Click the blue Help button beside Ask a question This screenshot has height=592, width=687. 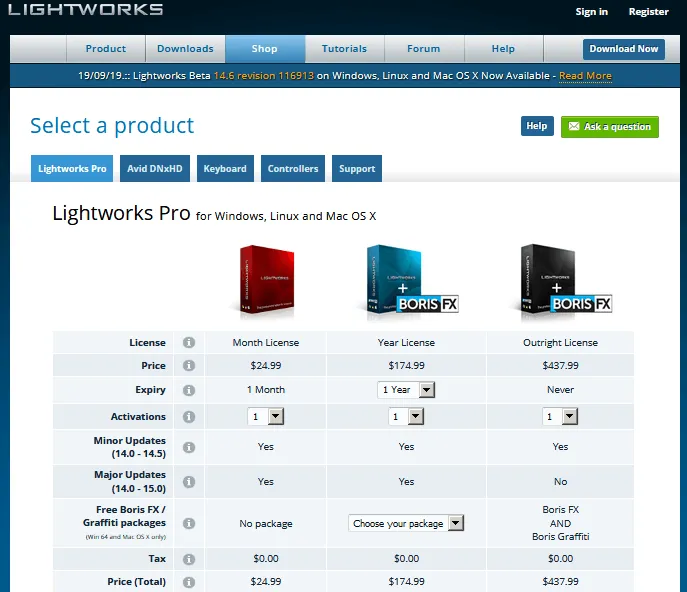537,126
